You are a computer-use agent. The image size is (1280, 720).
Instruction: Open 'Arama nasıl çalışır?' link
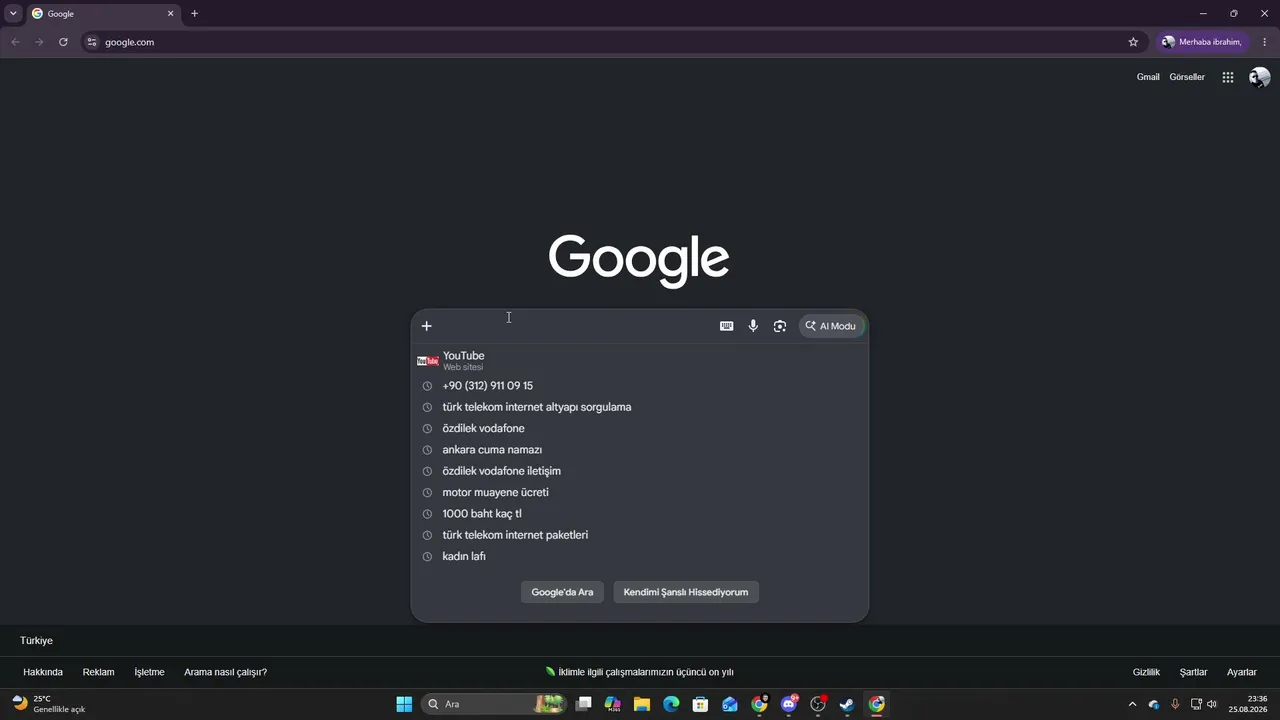[x=225, y=672]
